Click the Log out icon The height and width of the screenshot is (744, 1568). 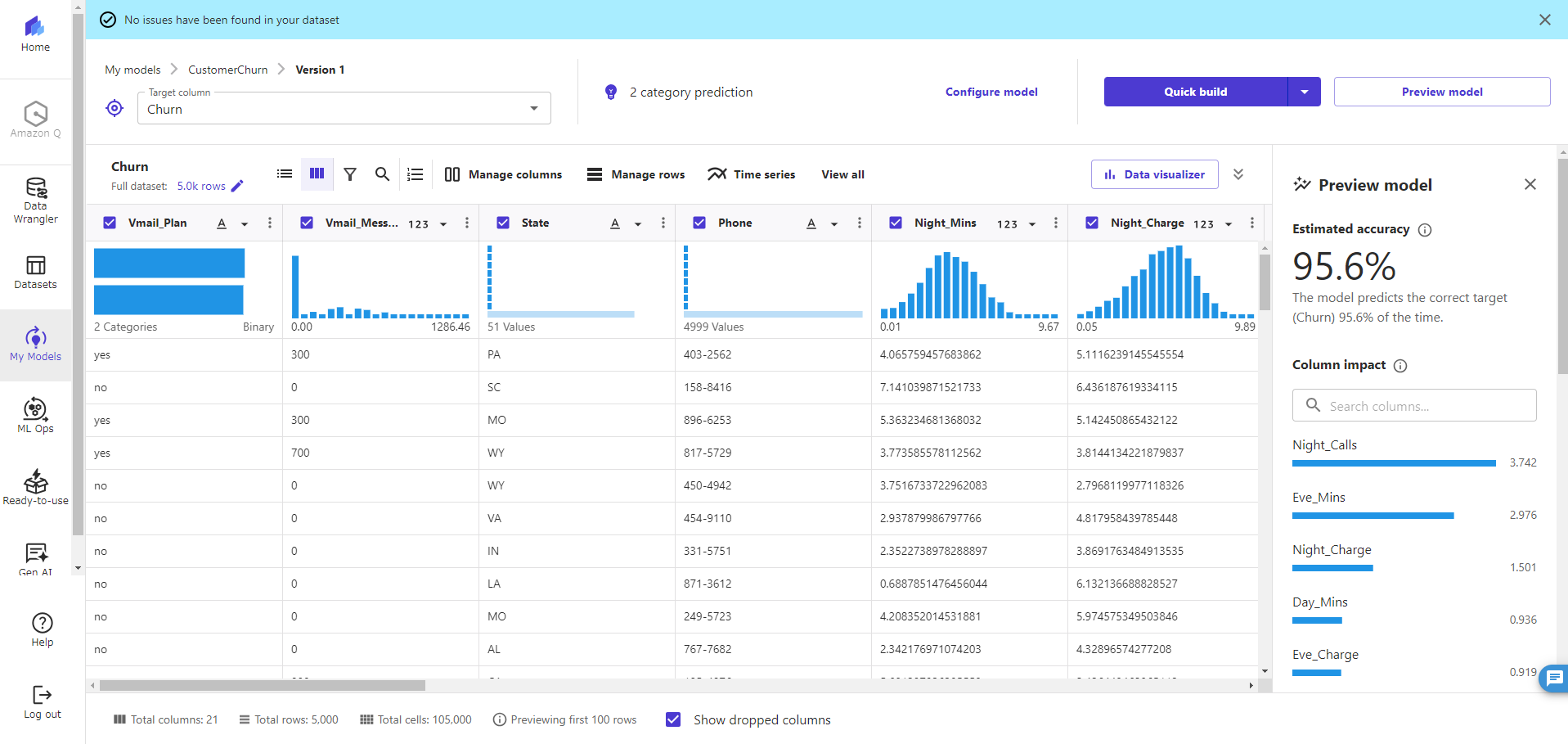[43, 702]
